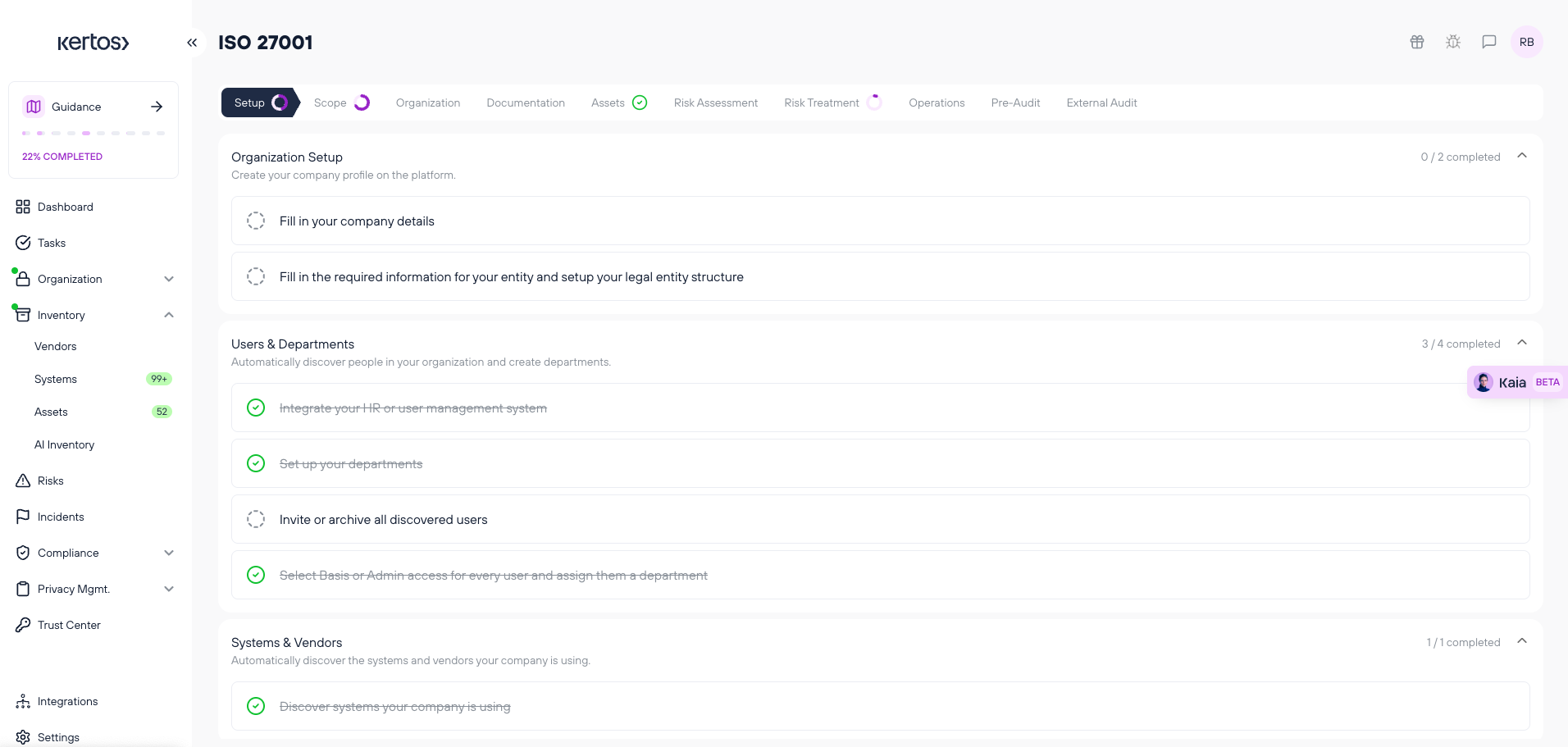This screenshot has width=1568, height=747.
Task: Click the Integrations network icon
Action: coord(23,701)
